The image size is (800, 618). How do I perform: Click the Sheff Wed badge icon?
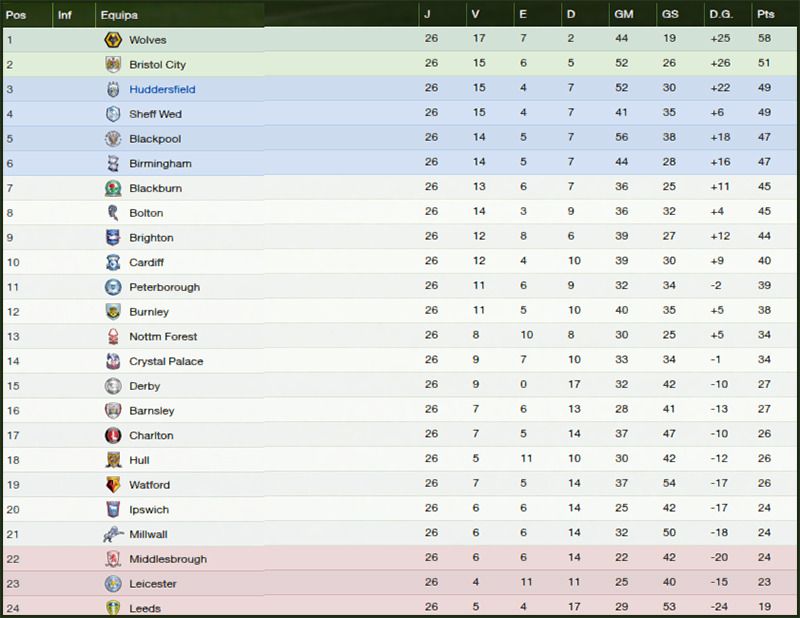110,114
